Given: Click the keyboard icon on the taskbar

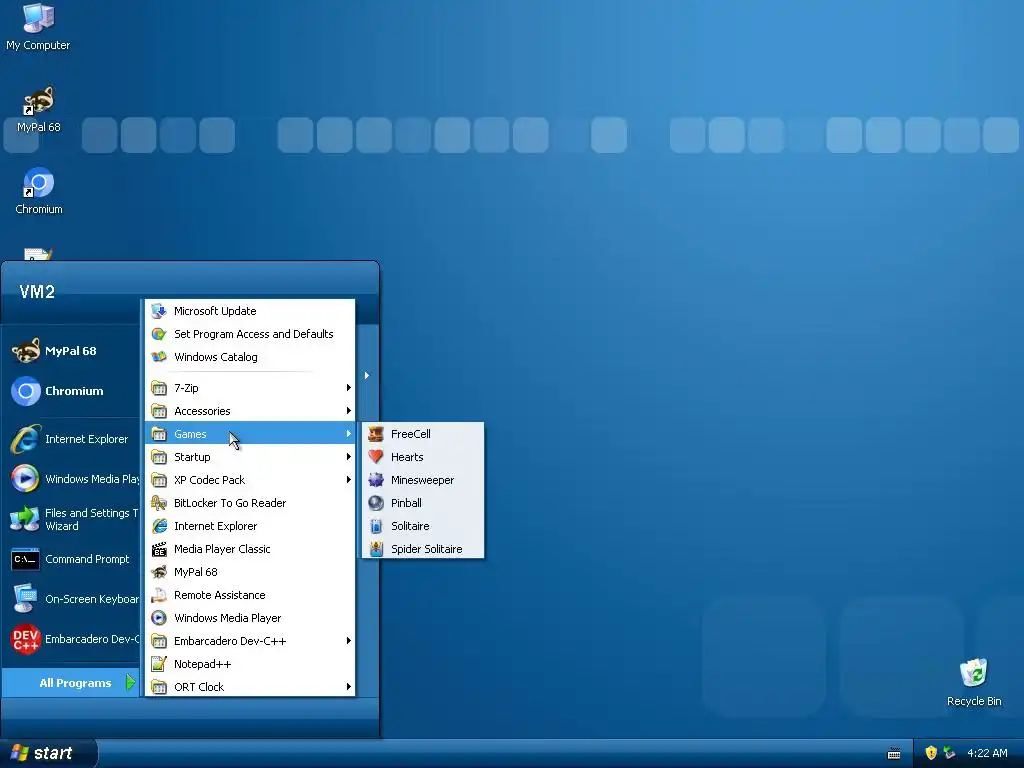Looking at the screenshot, I should coord(894,754).
